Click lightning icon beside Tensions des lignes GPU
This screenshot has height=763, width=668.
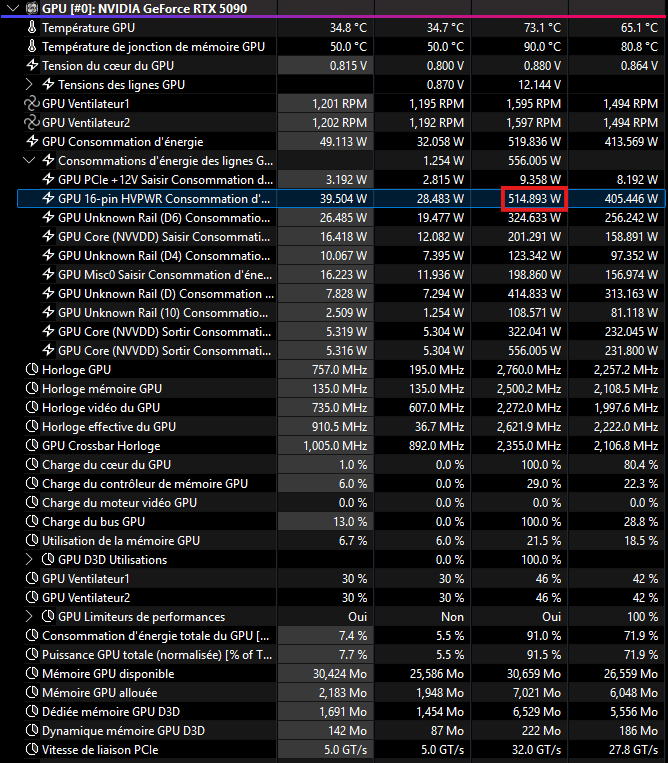[48, 85]
